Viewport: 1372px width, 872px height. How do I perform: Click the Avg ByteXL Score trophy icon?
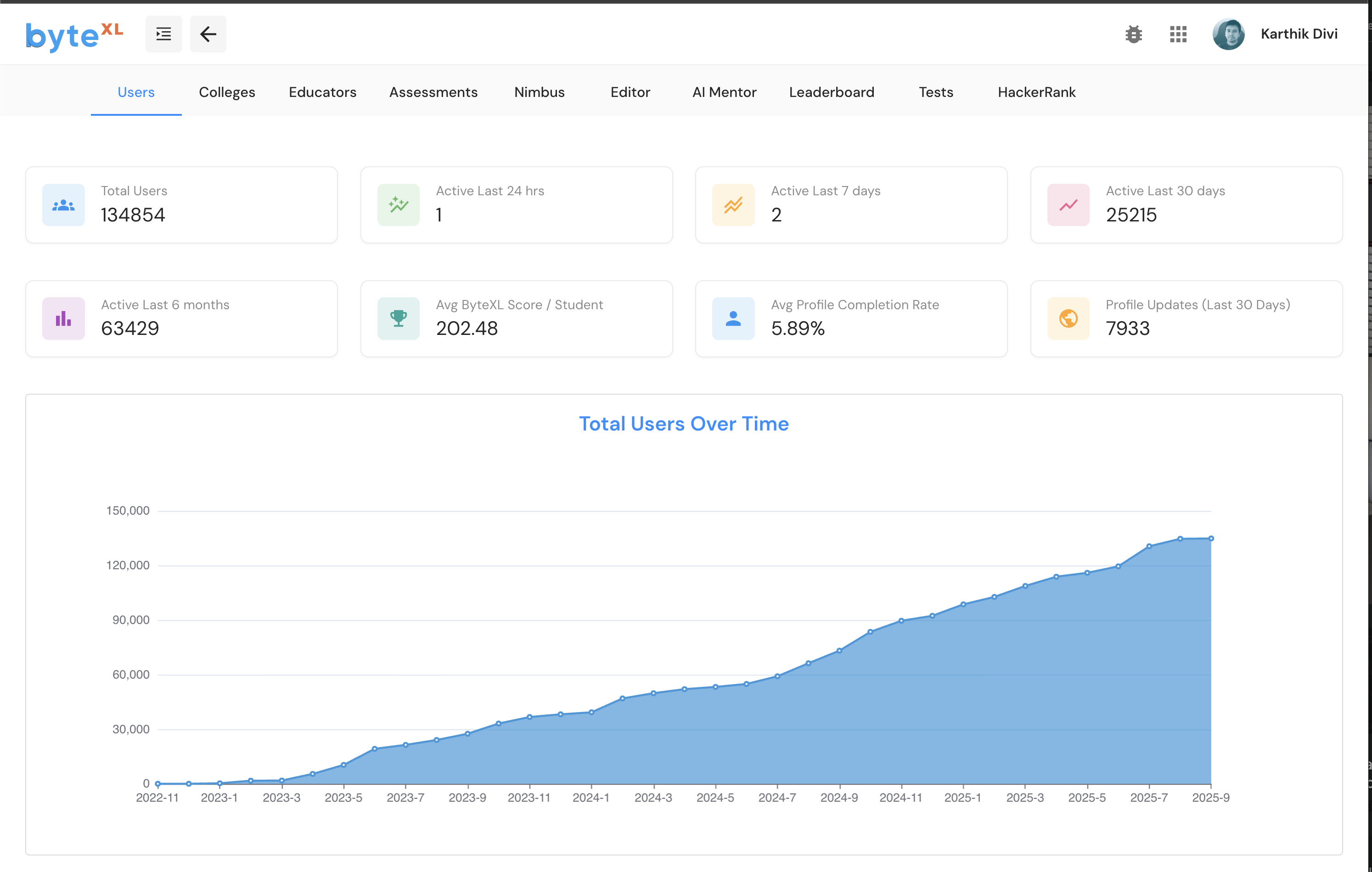398,318
